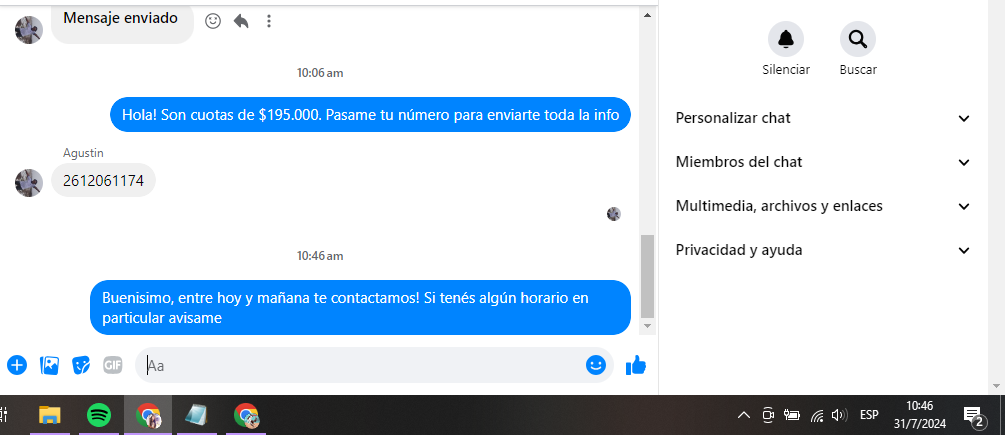Expand Multimedia, archivos y enlaces section
Image resolution: width=1005 pixels, height=435 pixels.
pyautogui.click(x=823, y=206)
